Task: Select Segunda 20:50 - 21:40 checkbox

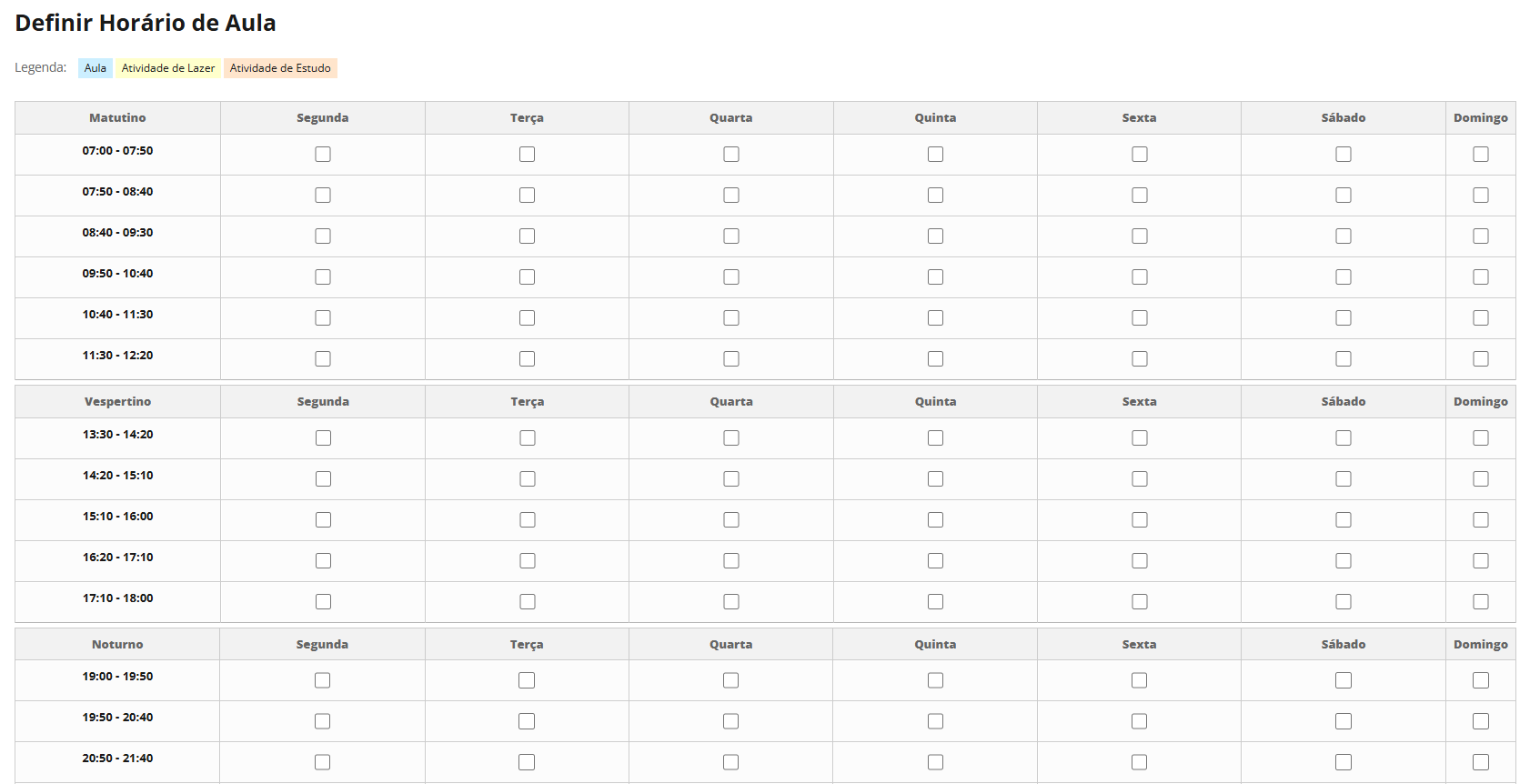Action: click(322, 762)
